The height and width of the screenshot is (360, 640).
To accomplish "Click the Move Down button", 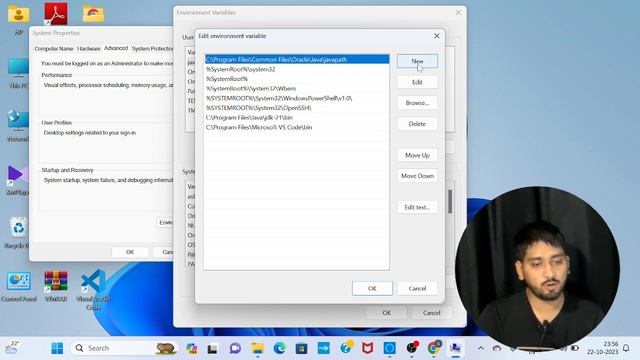I will click(x=417, y=176).
